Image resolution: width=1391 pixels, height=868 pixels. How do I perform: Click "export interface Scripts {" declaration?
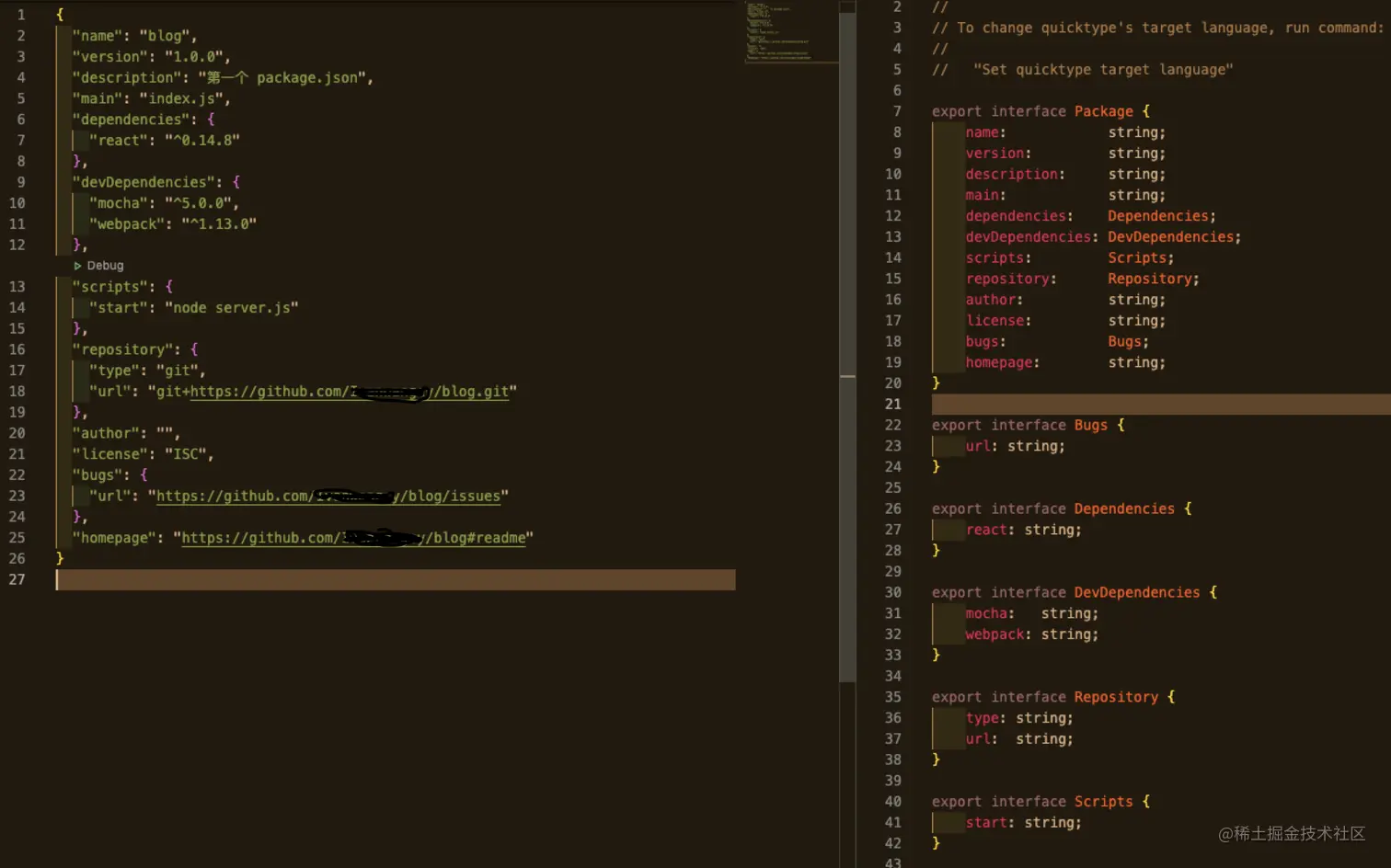1040,802
